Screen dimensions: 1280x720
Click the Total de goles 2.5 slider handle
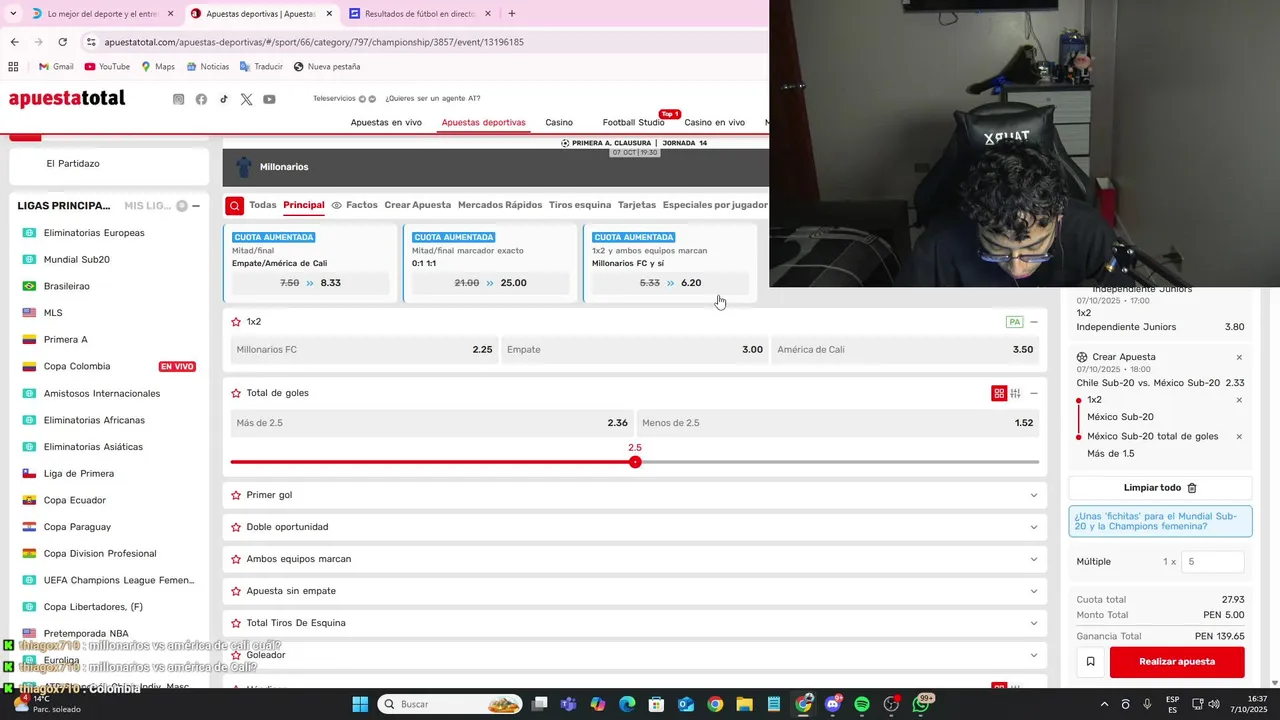635,462
